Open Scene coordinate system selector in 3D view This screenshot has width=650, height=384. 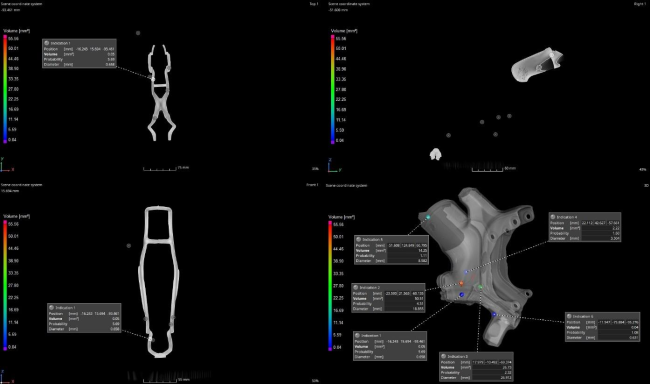coord(347,185)
